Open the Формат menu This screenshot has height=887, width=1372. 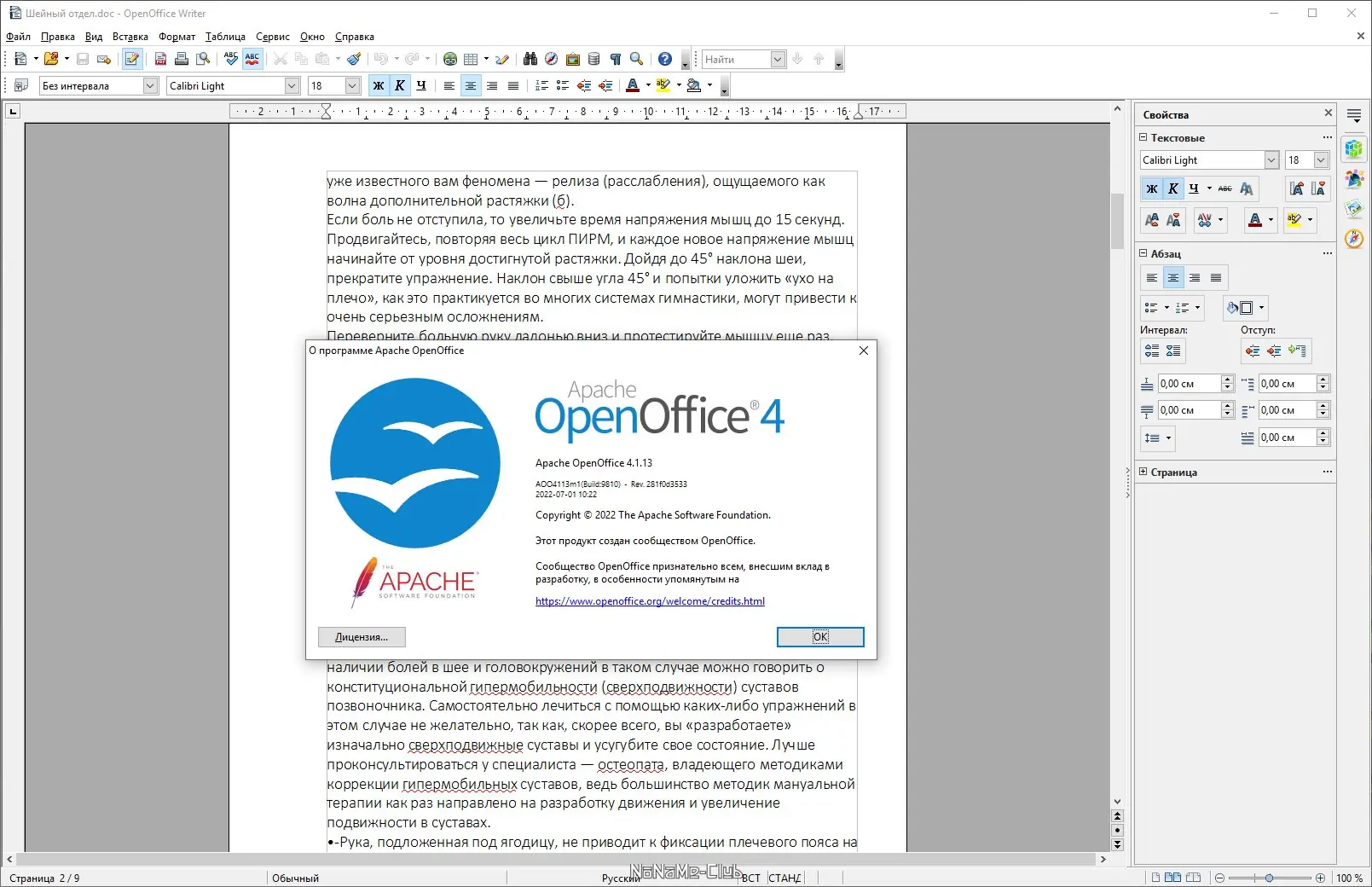tap(177, 37)
